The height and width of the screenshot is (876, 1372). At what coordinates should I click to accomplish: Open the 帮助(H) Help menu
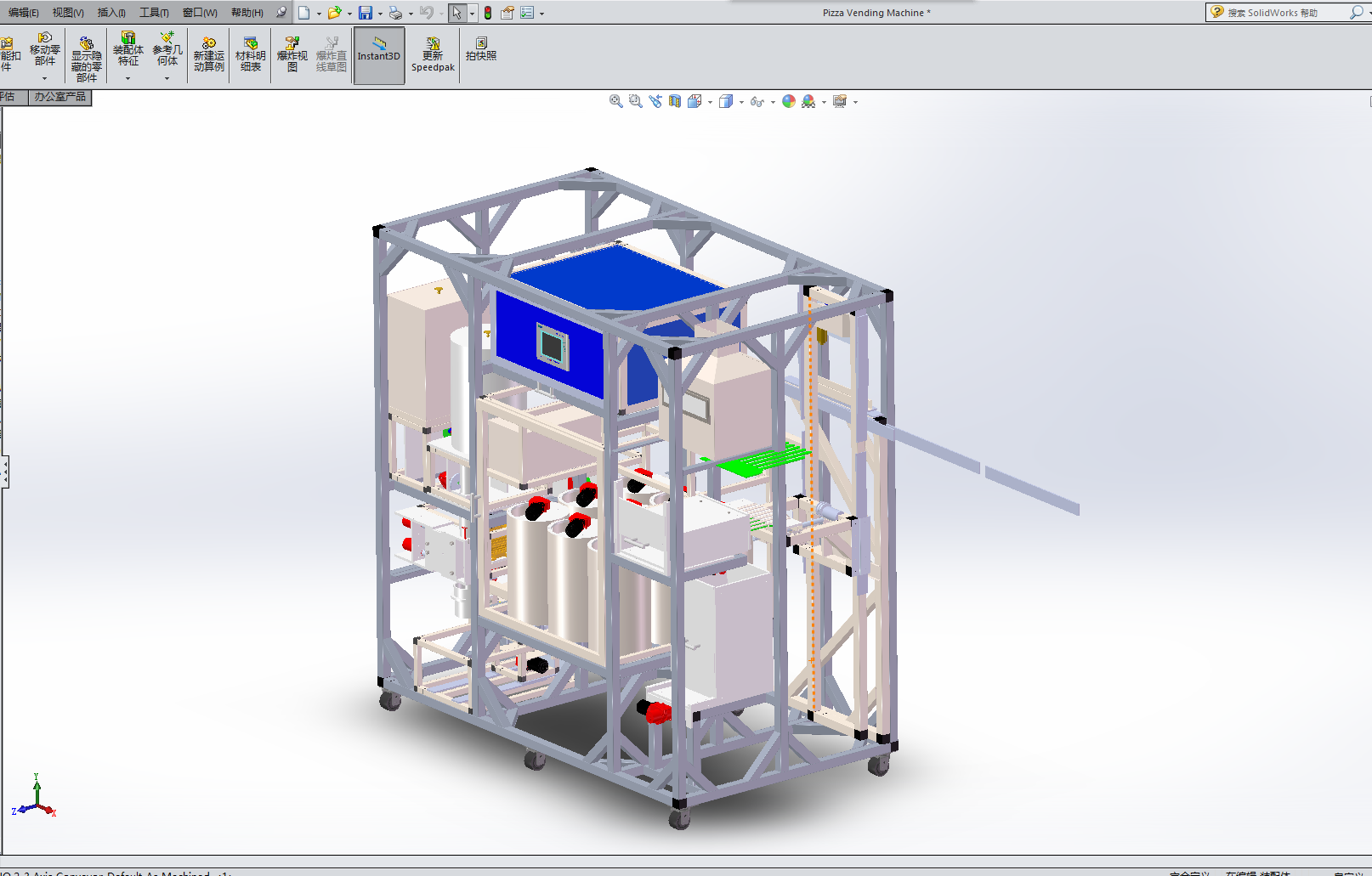(247, 13)
